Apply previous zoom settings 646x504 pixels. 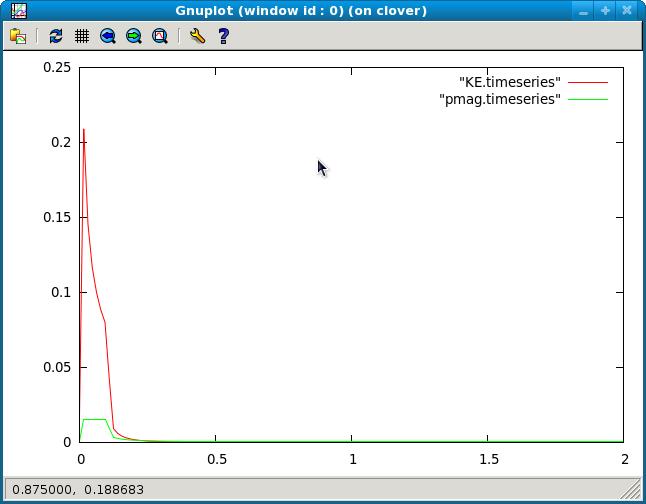pyautogui.click(x=108, y=36)
